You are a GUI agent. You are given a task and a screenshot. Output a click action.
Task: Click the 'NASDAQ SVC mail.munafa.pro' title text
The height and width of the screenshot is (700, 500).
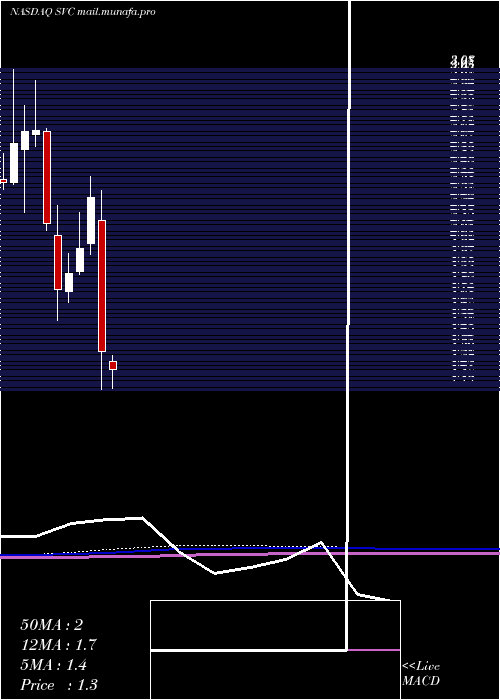[x=83, y=12]
